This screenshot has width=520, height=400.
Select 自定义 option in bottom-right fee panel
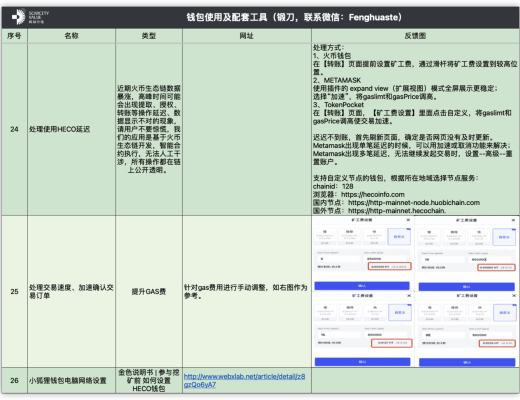[x=504, y=313]
